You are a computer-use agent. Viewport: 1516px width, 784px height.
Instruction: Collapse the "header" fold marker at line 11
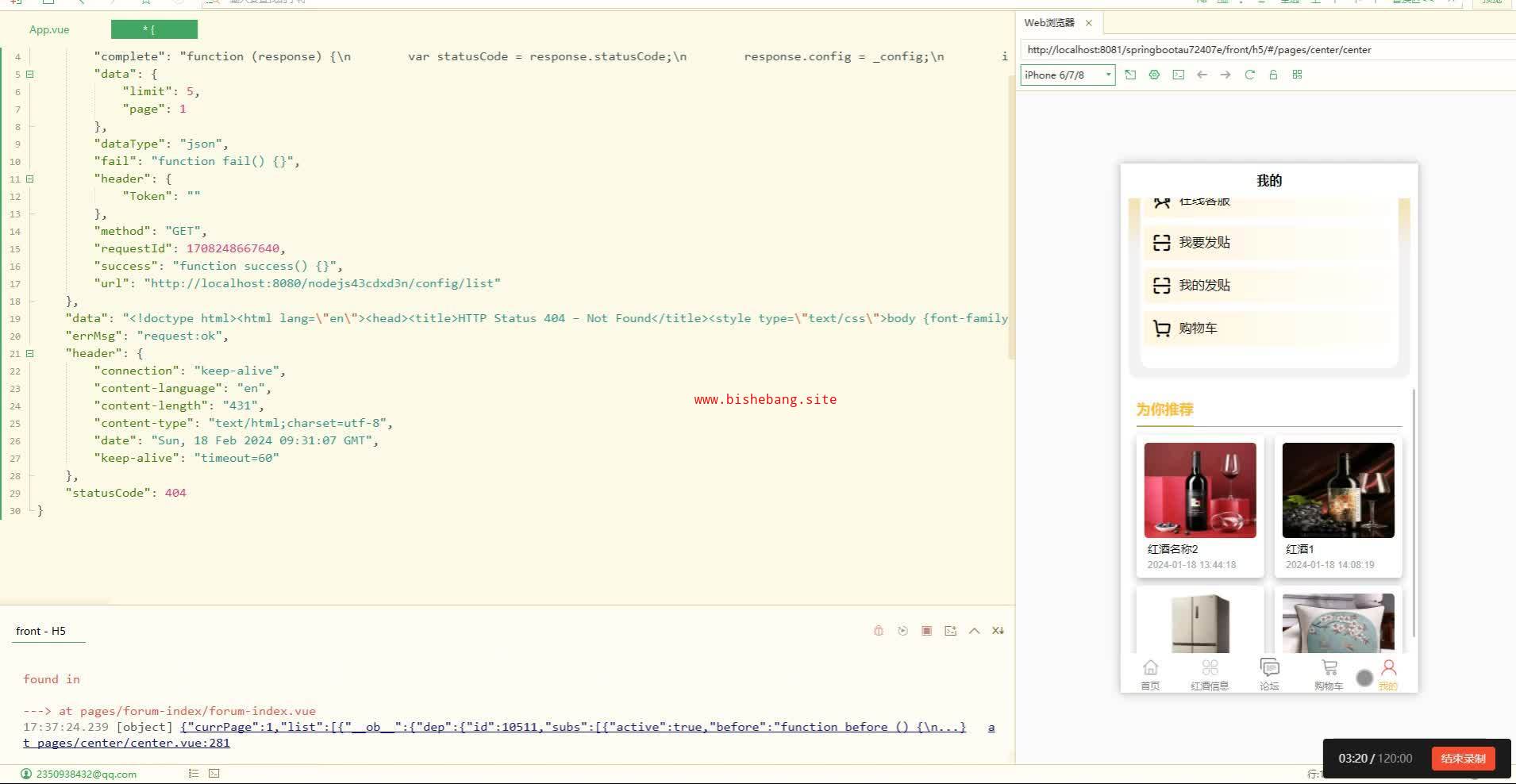coord(30,179)
